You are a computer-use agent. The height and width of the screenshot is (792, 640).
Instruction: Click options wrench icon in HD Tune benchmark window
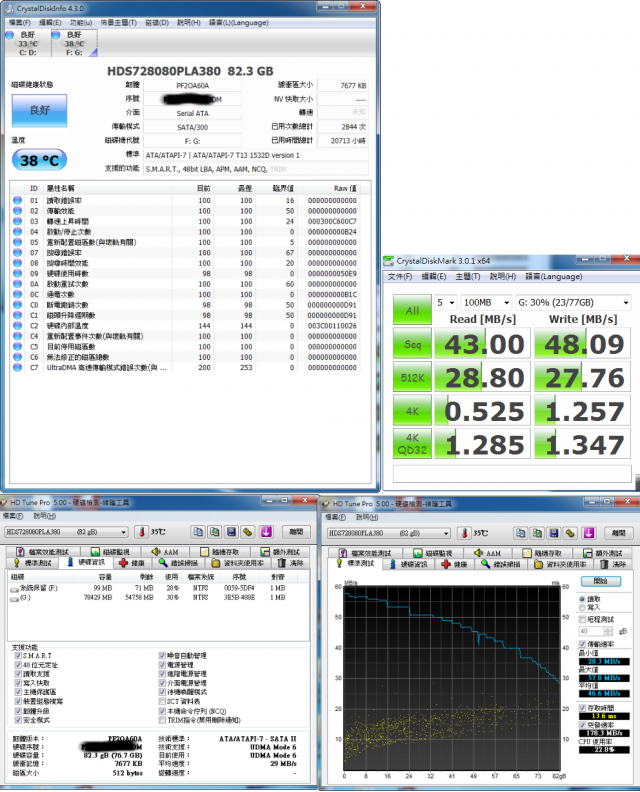[571, 533]
